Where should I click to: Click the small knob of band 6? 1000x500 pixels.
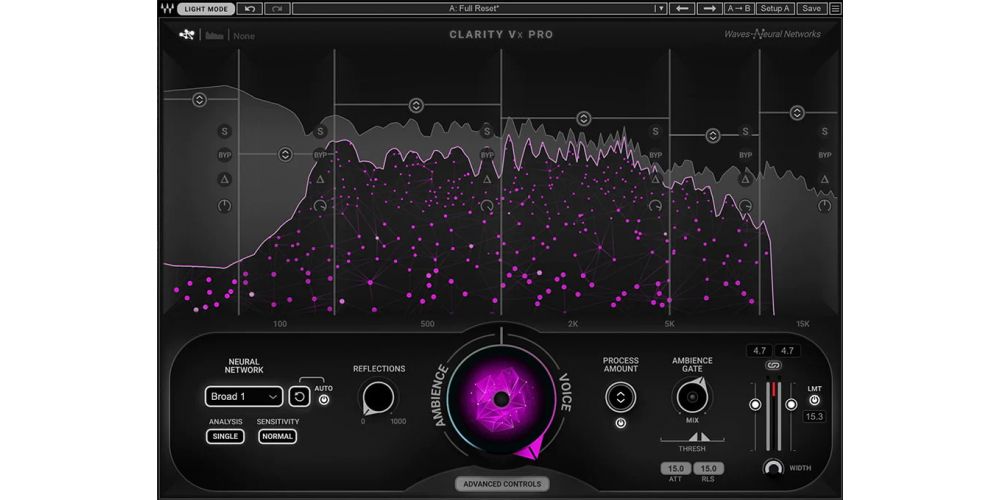tap(825, 206)
